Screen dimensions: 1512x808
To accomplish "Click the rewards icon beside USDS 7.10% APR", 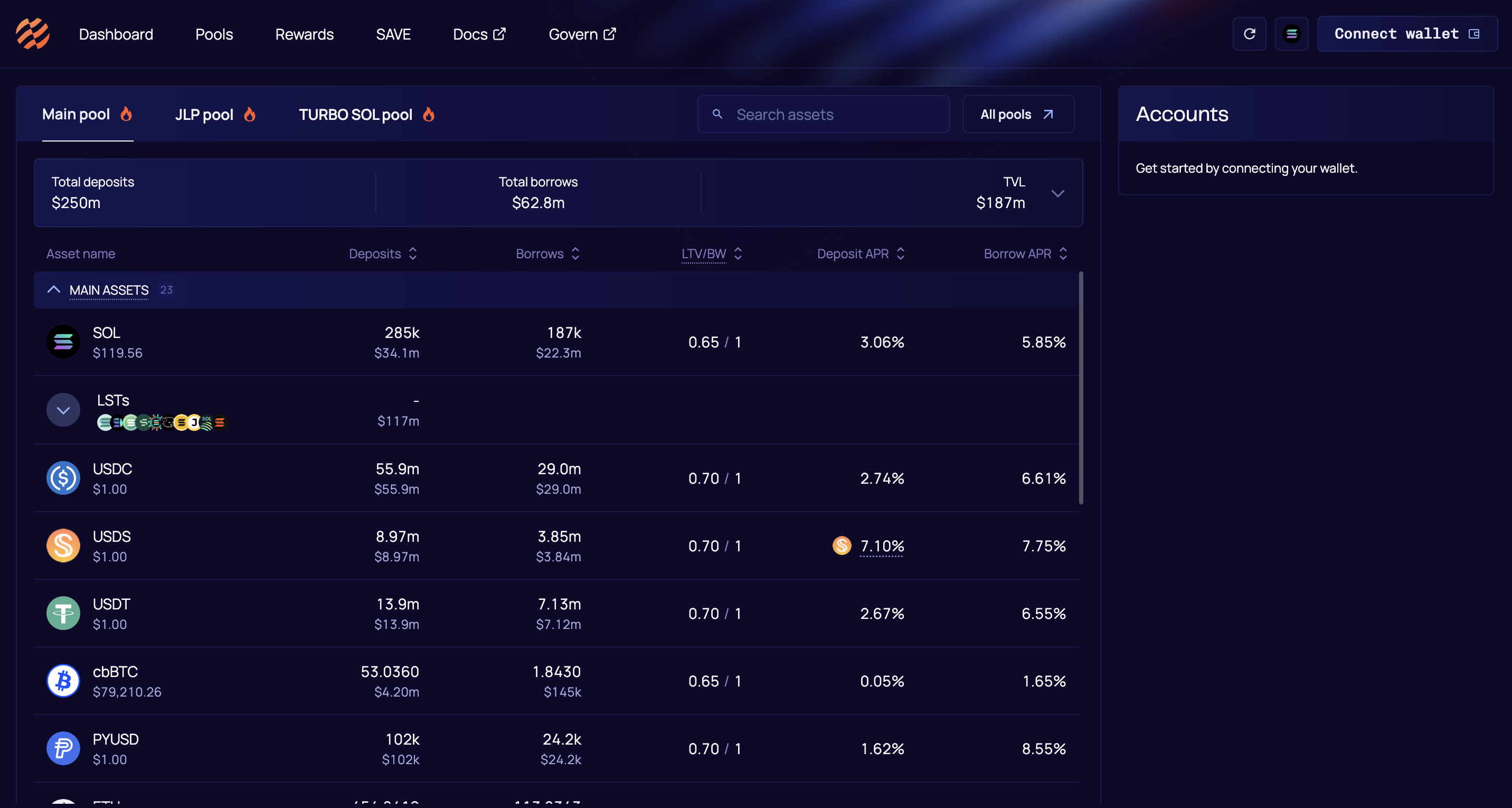I will point(842,546).
